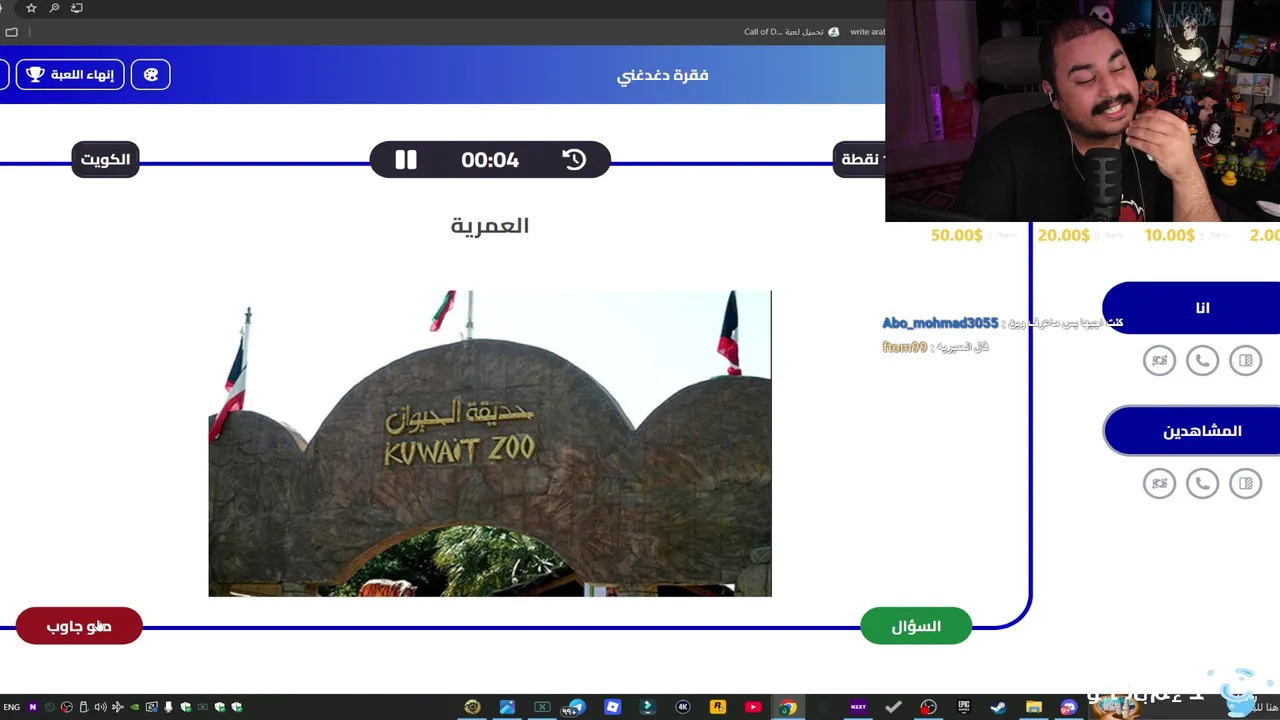The image size is (1280, 720).
Task: Click chat username Abo_mohmad3055
Action: (940, 323)
